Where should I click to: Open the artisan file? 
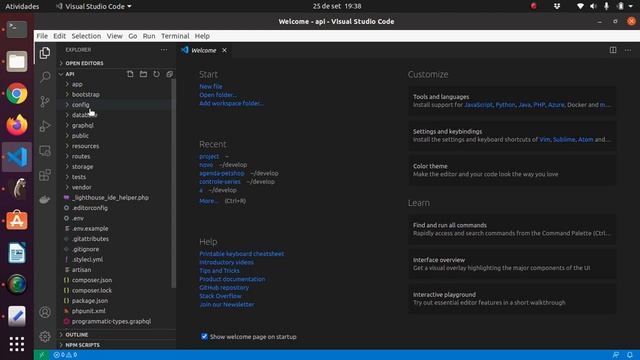click(x=81, y=270)
